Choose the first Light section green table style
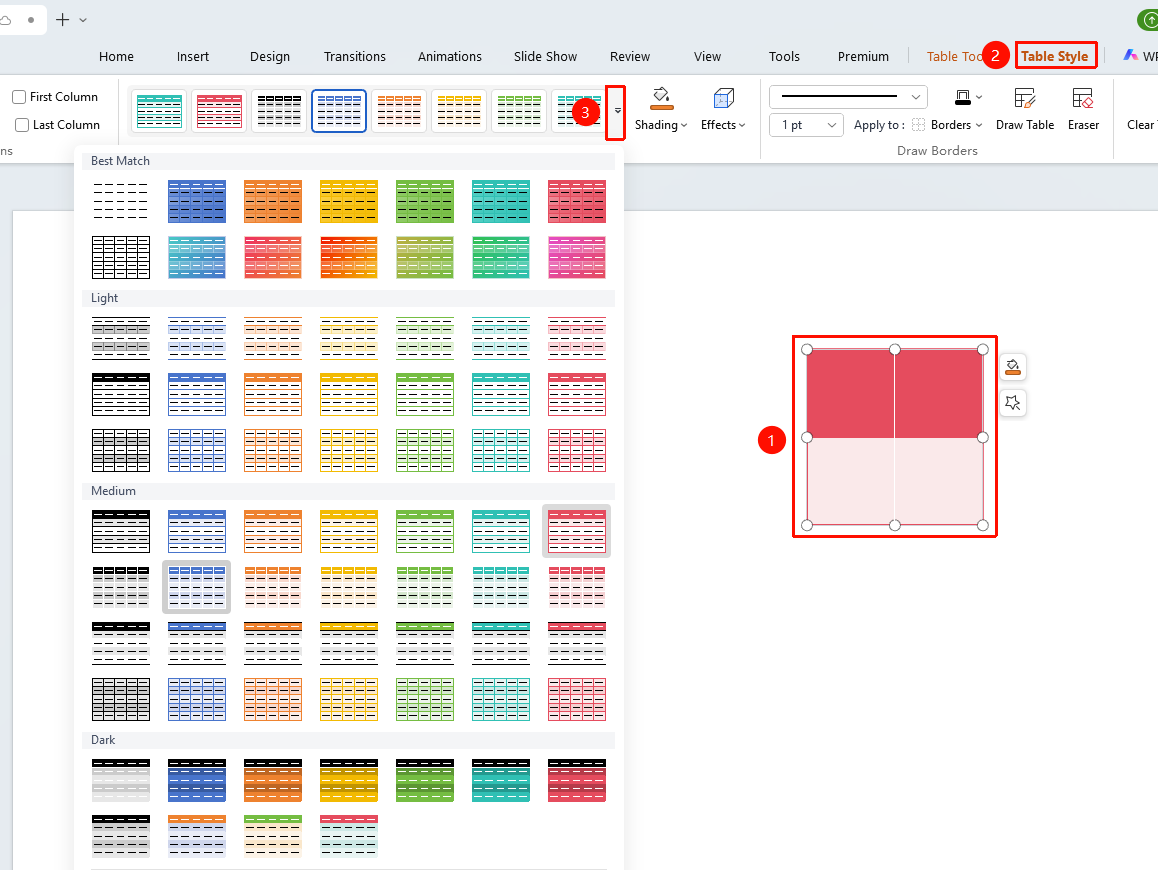This screenshot has width=1158, height=870. tap(425, 338)
